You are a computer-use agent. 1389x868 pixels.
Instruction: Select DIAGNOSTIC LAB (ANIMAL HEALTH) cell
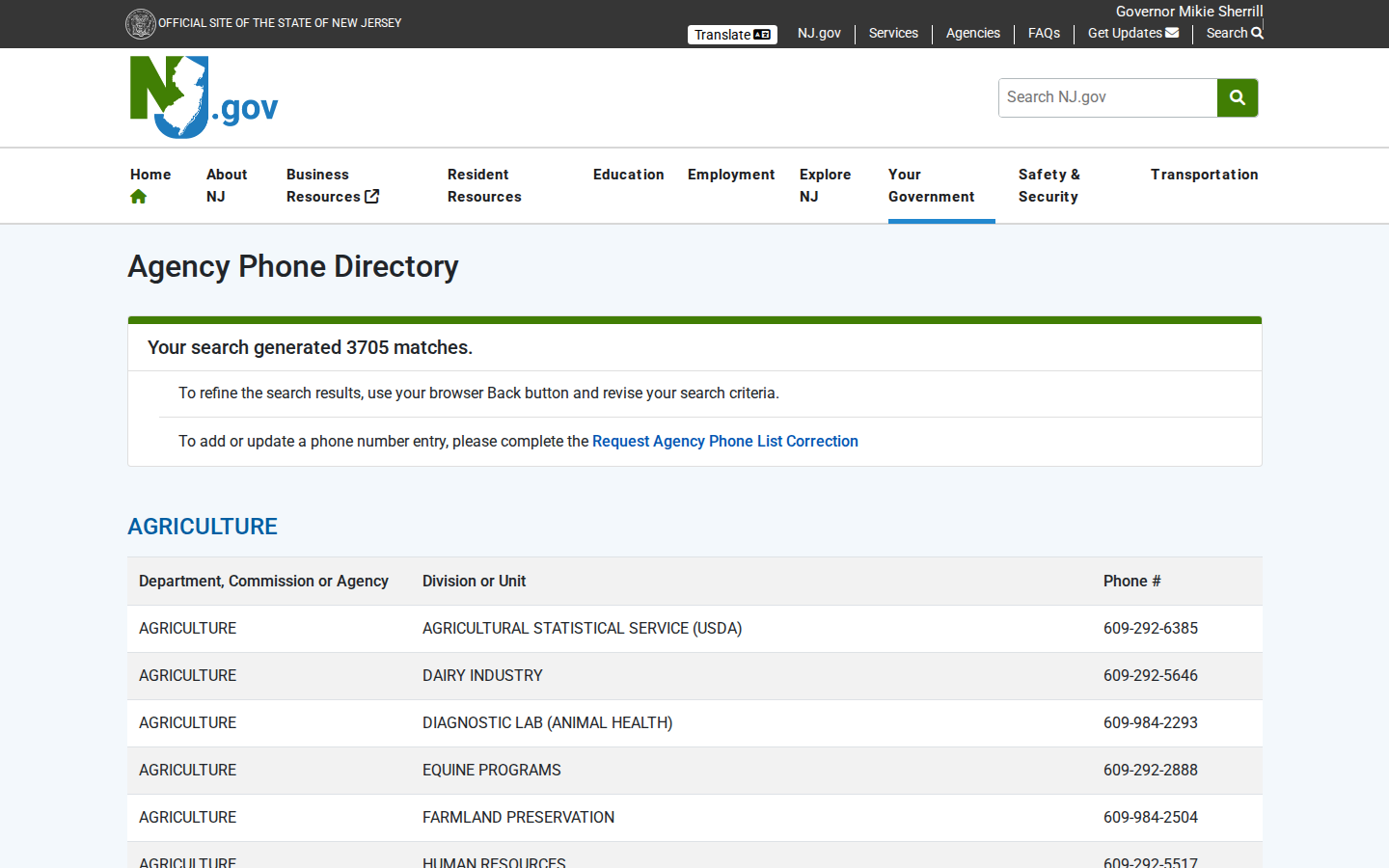click(x=548, y=722)
